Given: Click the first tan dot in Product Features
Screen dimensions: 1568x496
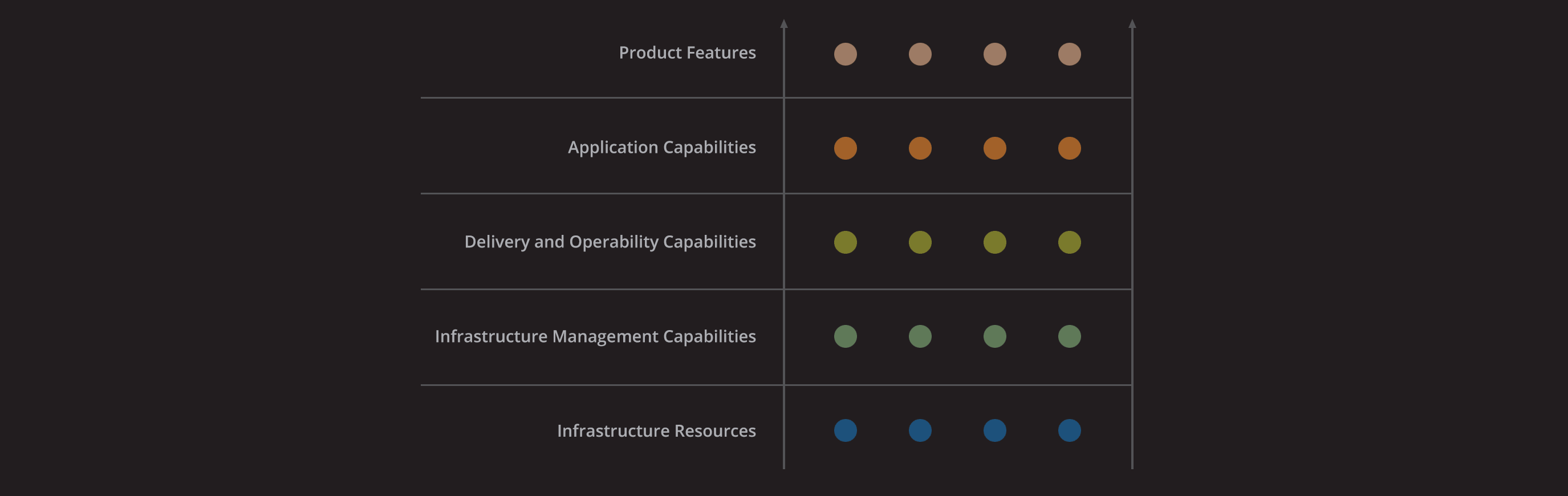Looking at the screenshot, I should tap(845, 54).
